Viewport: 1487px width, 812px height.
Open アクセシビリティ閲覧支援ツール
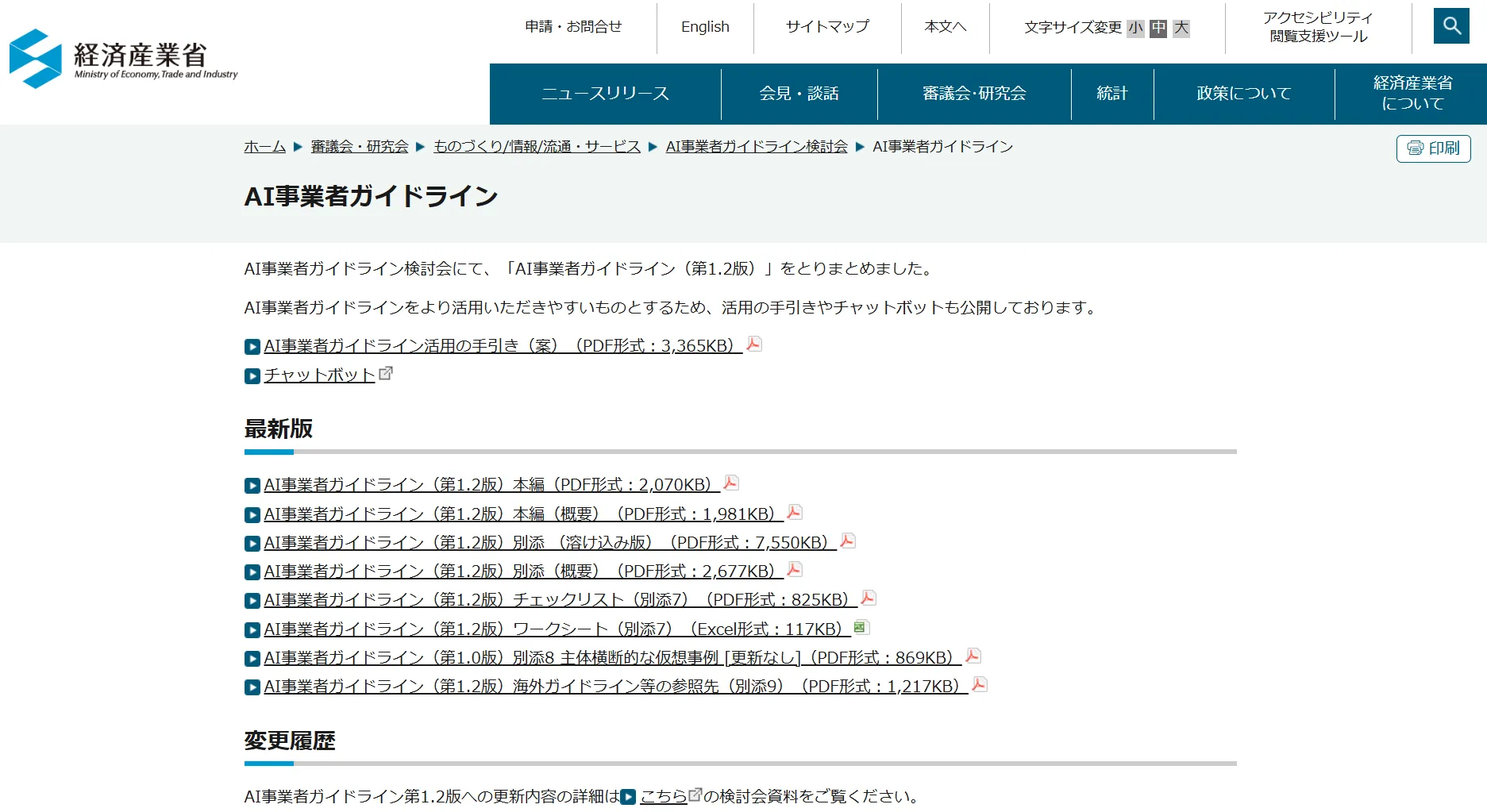click(1318, 27)
